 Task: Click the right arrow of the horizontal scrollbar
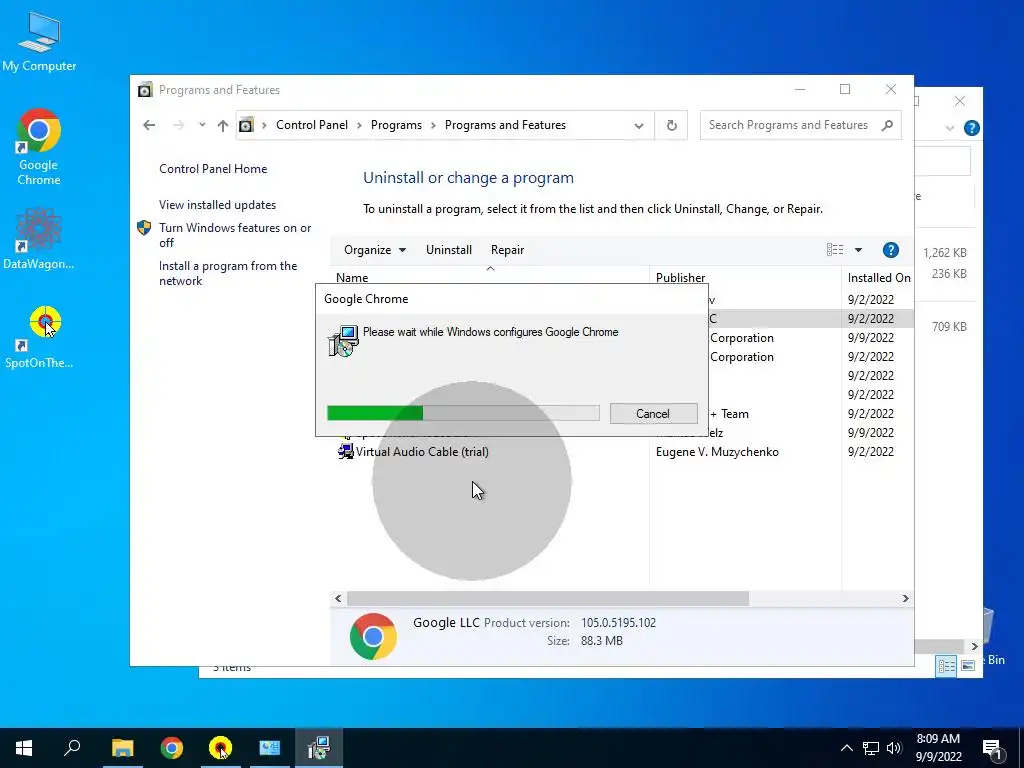[905, 598]
